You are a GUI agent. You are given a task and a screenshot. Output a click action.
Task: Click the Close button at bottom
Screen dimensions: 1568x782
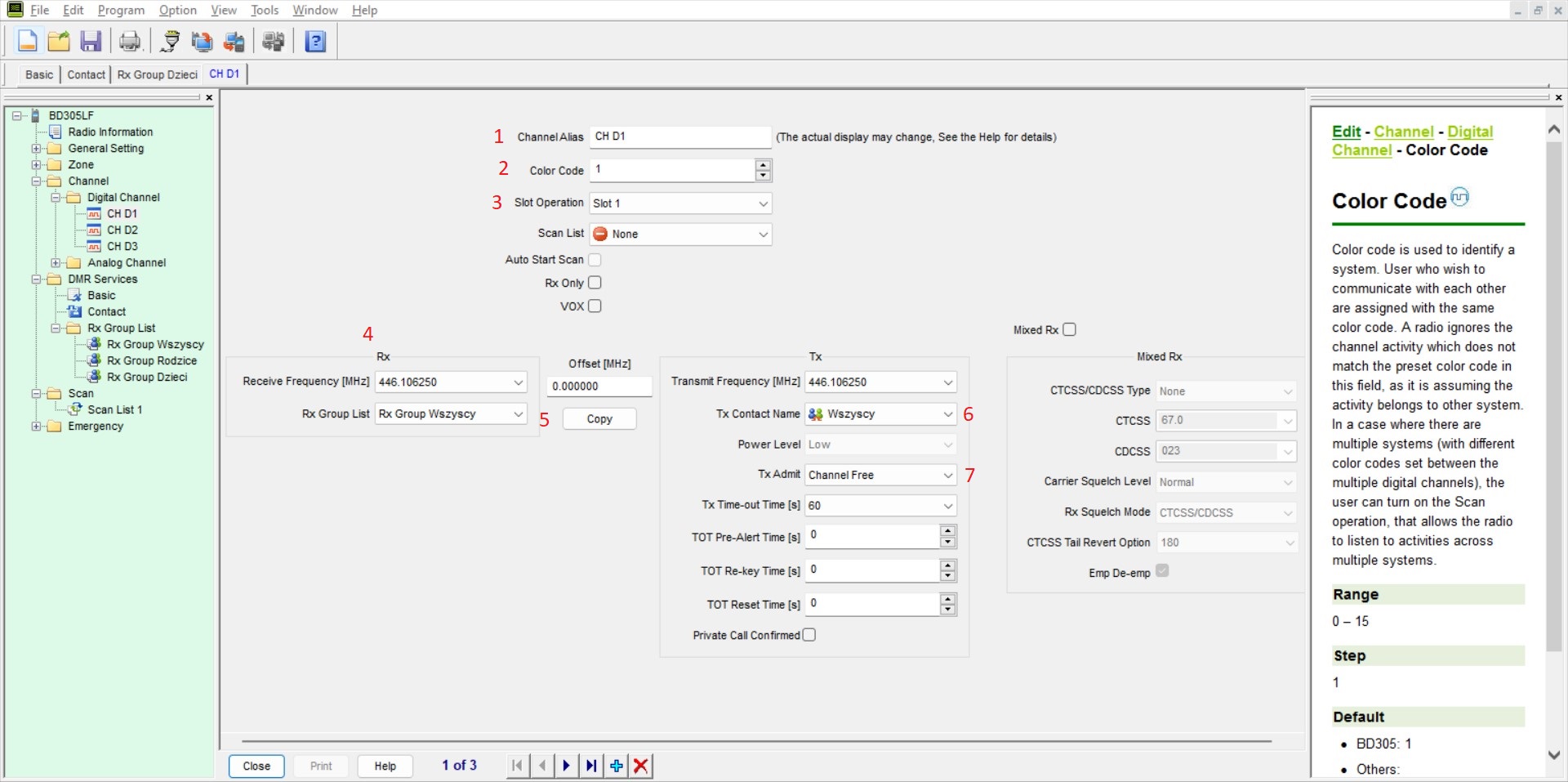coord(256,766)
